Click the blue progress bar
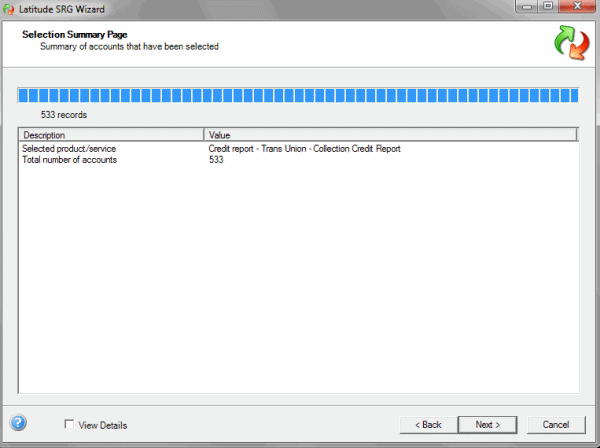The height and width of the screenshot is (448, 600). [298, 95]
